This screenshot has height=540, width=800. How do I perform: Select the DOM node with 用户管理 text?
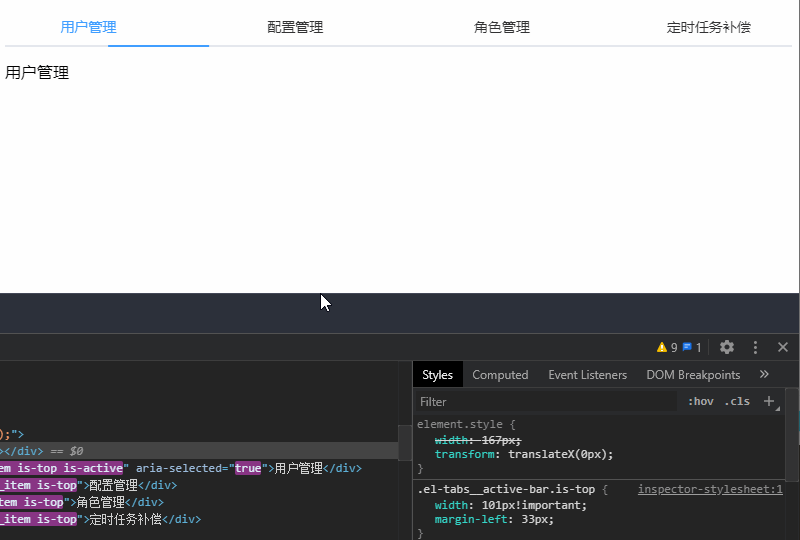(181, 468)
